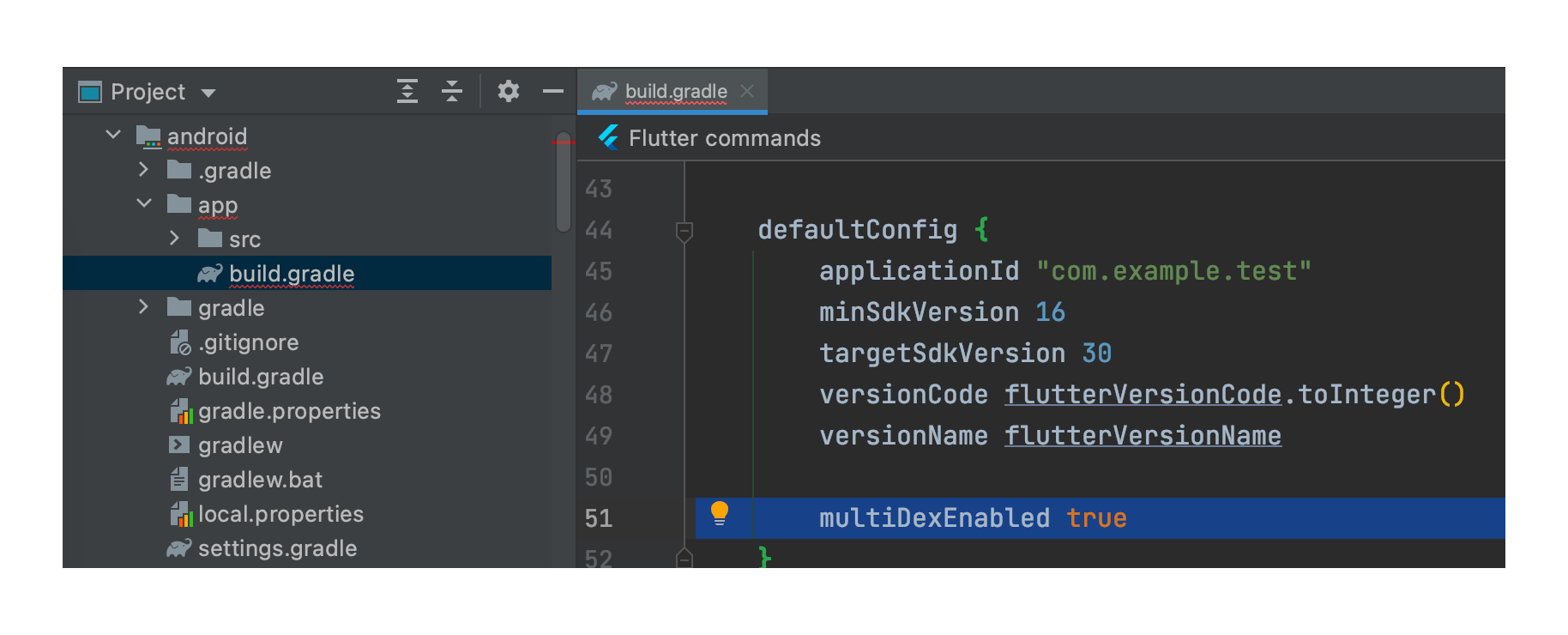Open gradle.properties in the project tree
1568x635 pixels.
click(289, 411)
